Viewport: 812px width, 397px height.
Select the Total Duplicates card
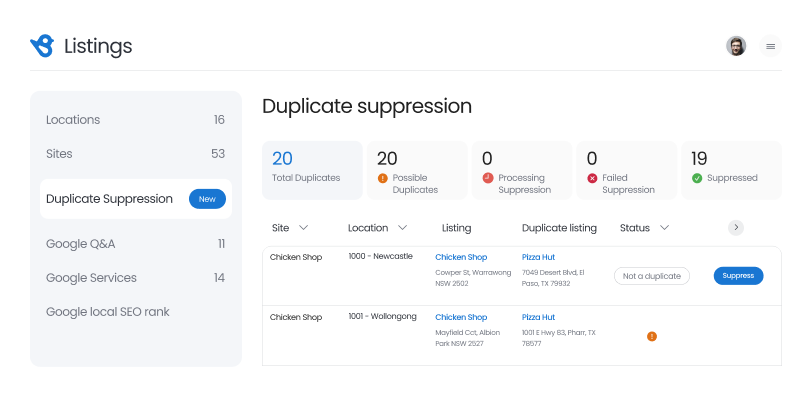[312, 170]
